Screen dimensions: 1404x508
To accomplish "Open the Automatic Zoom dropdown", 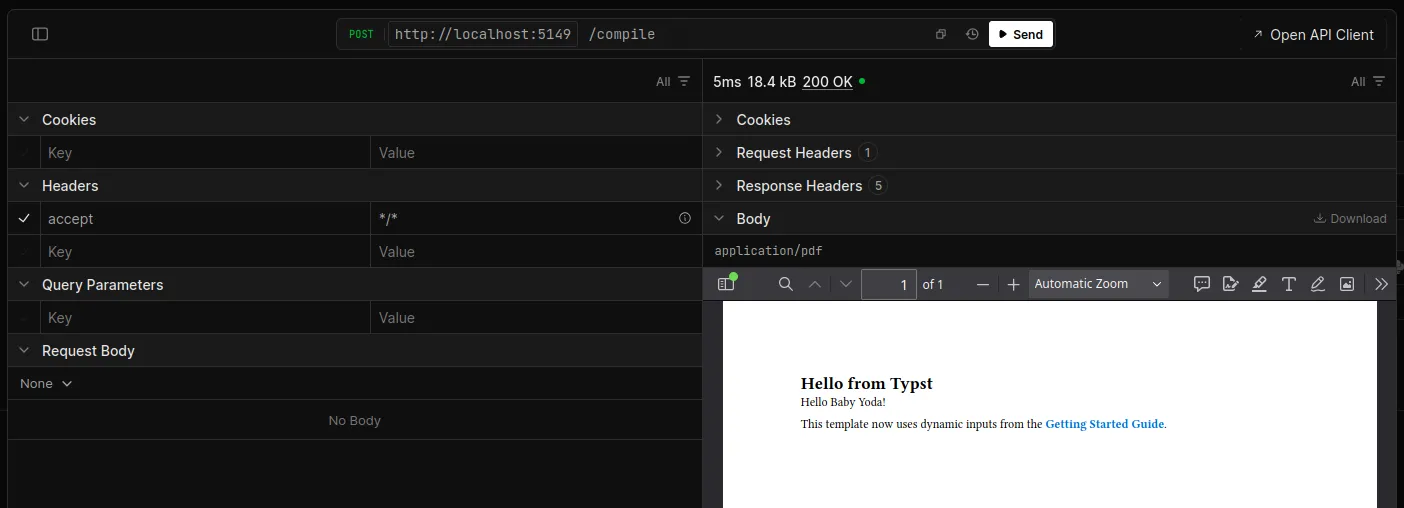I will 1099,284.
